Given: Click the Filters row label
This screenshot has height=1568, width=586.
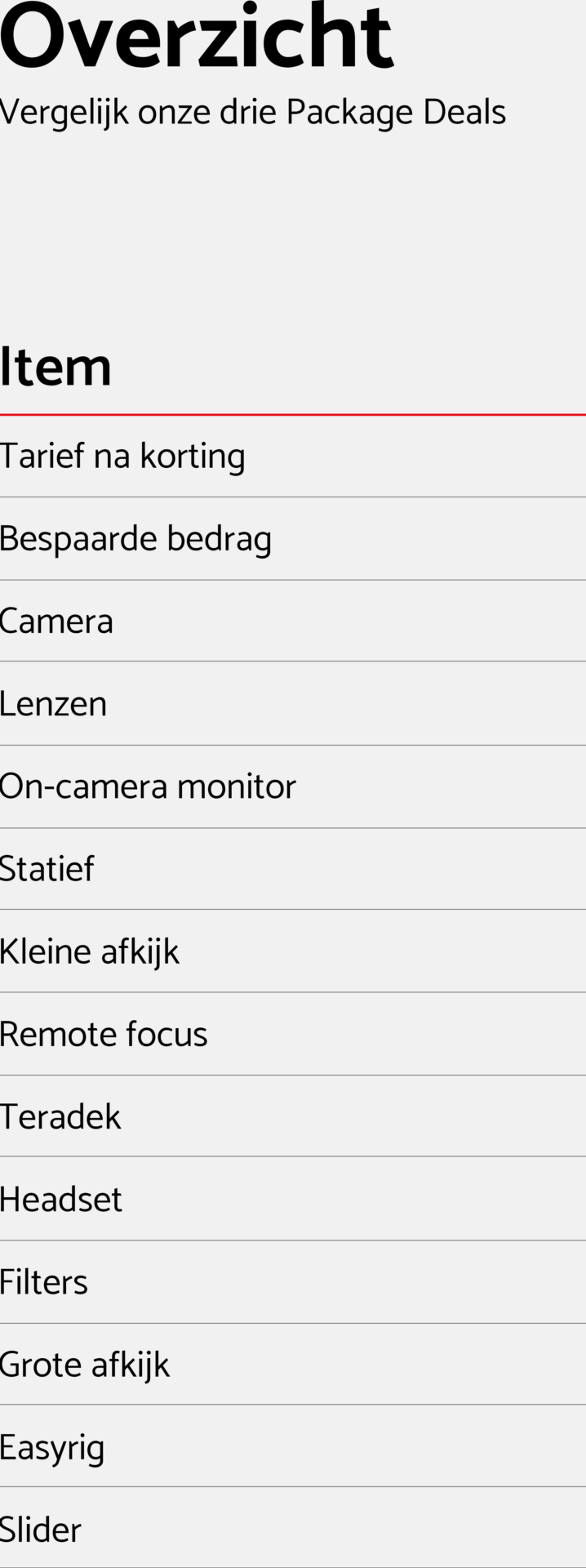Looking at the screenshot, I should coord(44,1282).
